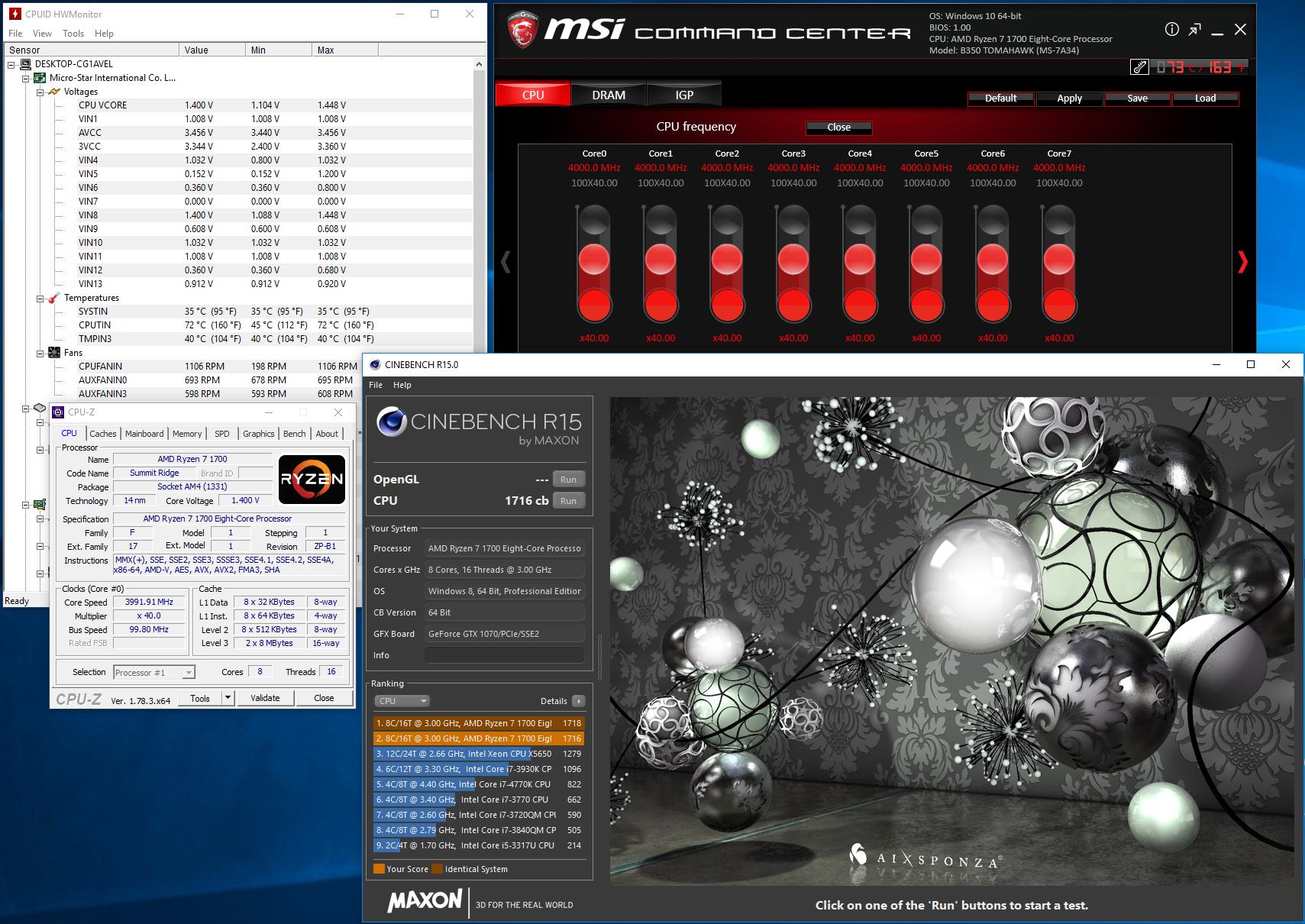Open the CPU ranking dropdown in Cinebench
Screen dimensions: 1305x924
[402, 701]
